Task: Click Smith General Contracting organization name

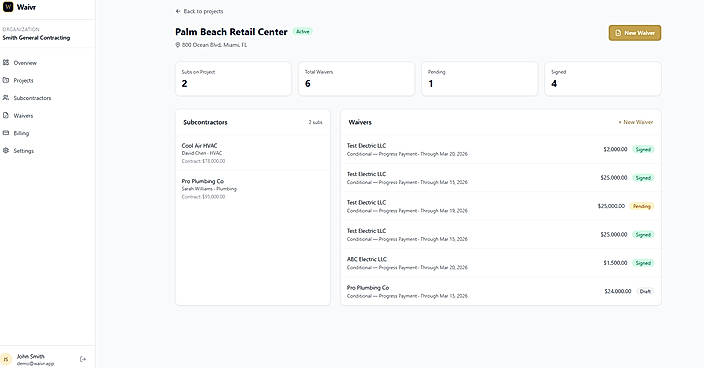Action: [x=36, y=38]
